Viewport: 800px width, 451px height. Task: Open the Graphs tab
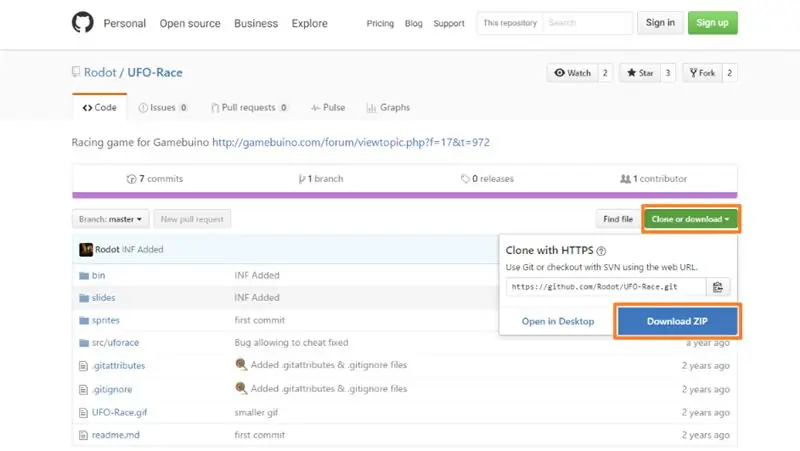[388, 108]
